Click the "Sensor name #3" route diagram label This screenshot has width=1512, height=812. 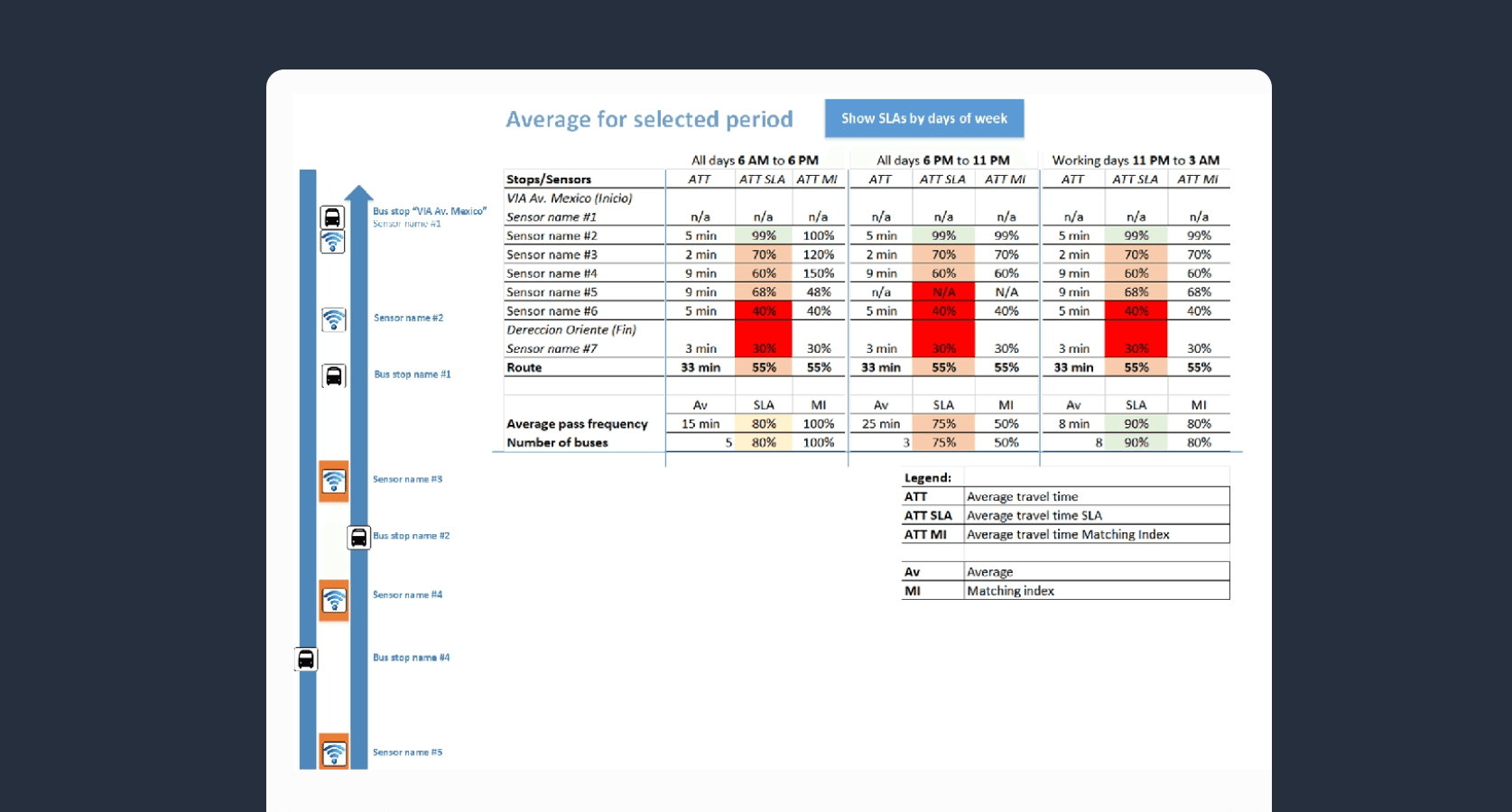pos(408,479)
